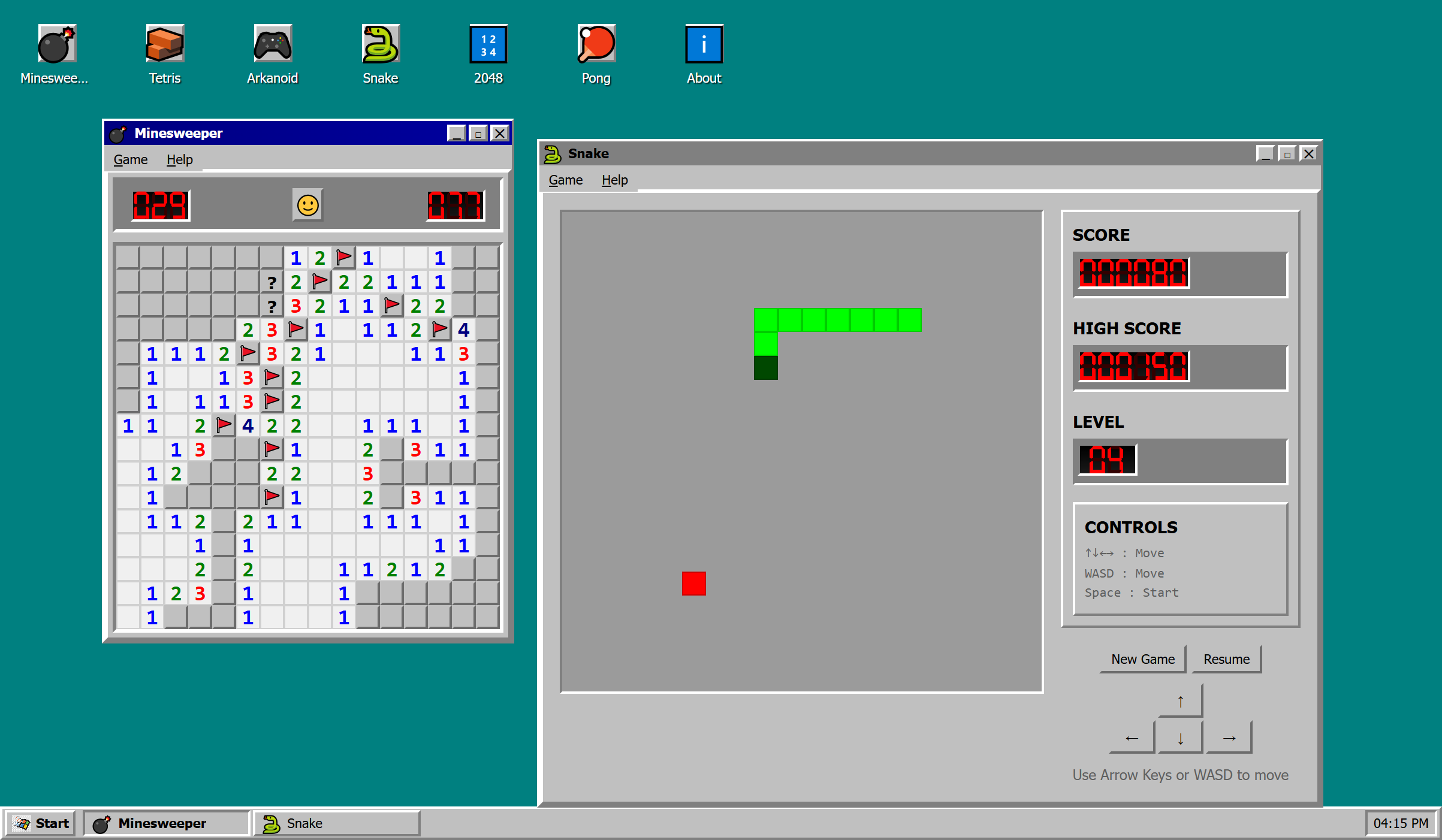This screenshot has height=840, width=1442.
Task: Open Snake via its desktop icon
Action: [x=380, y=54]
